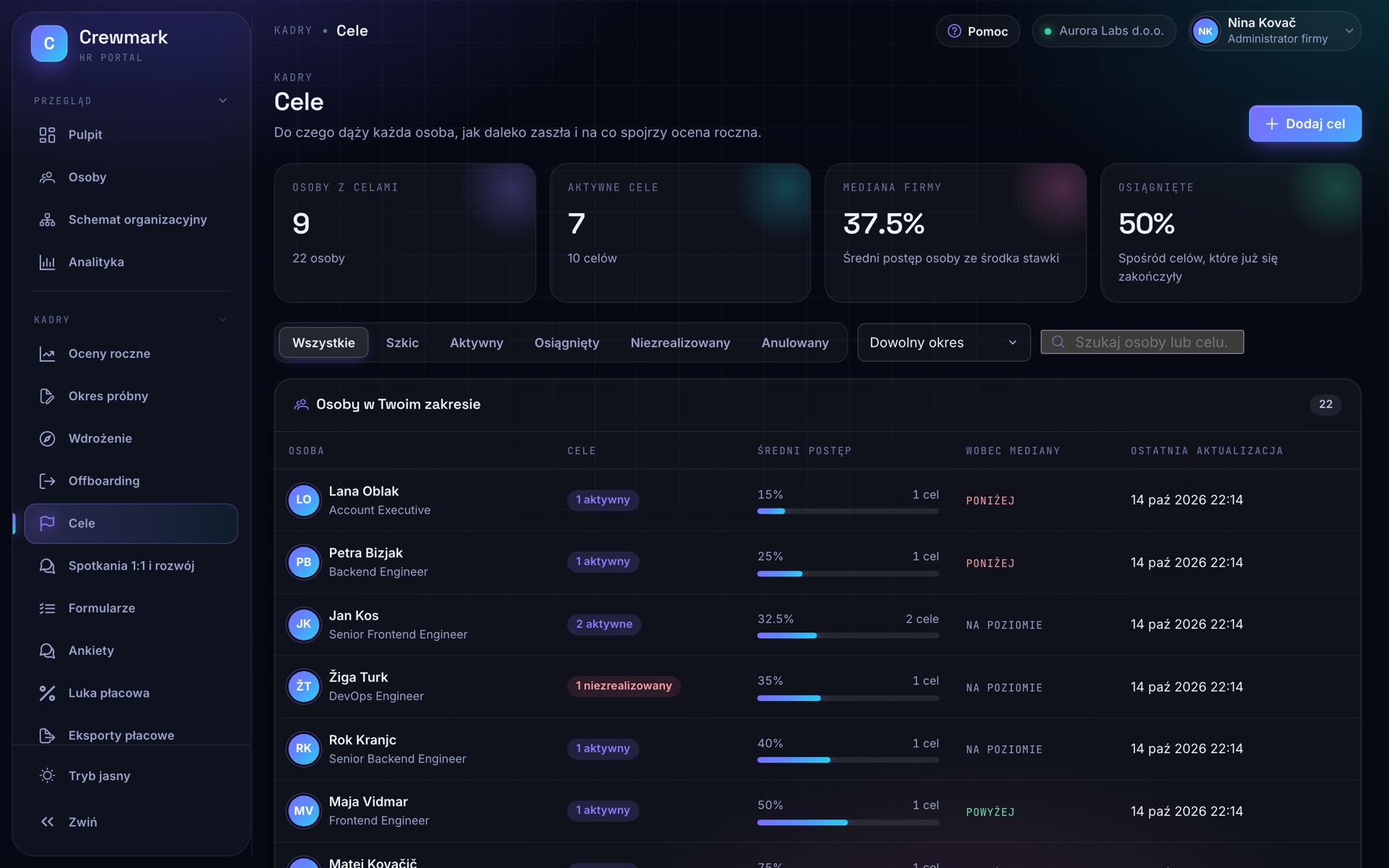Click the Pomoc question mark icon

pyautogui.click(x=954, y=31)
